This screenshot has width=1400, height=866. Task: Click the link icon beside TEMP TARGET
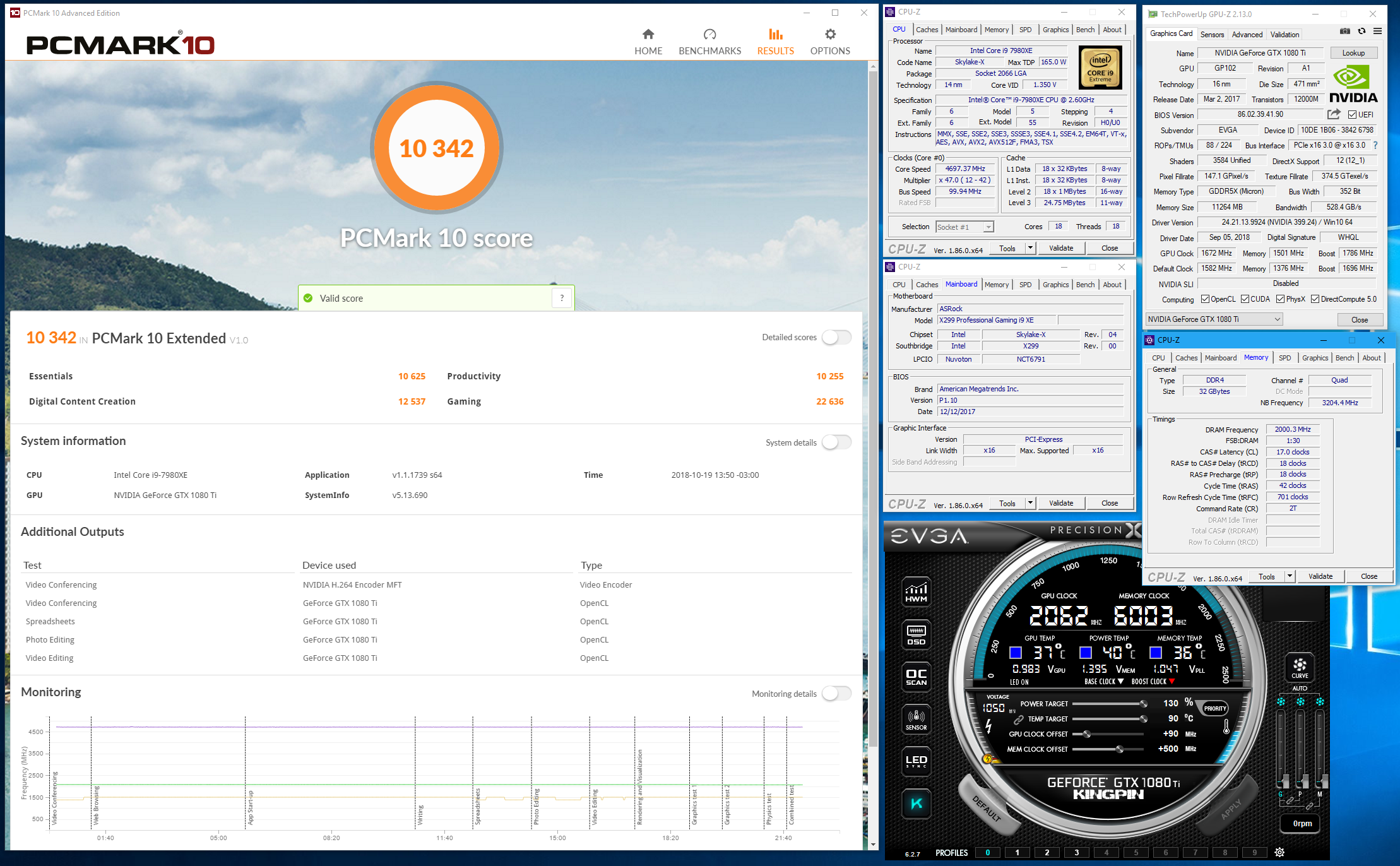tap(1018, 720)
